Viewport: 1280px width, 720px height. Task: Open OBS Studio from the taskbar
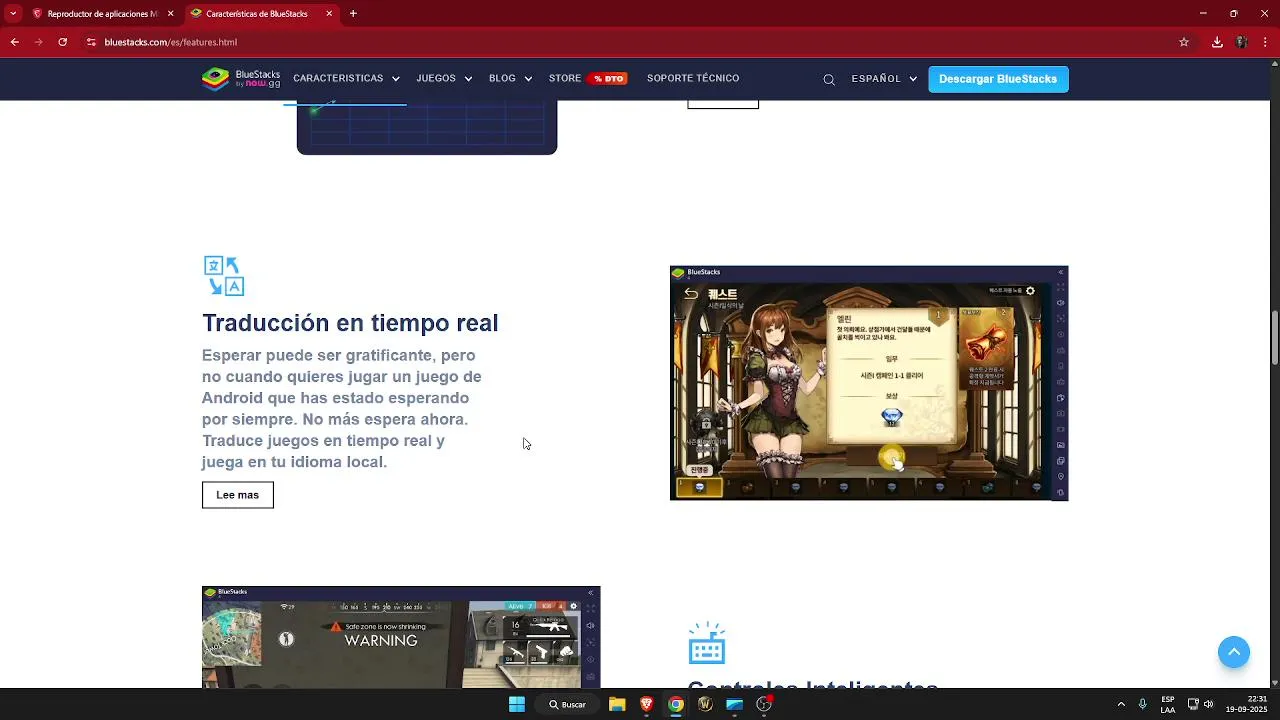click(764, 704)
